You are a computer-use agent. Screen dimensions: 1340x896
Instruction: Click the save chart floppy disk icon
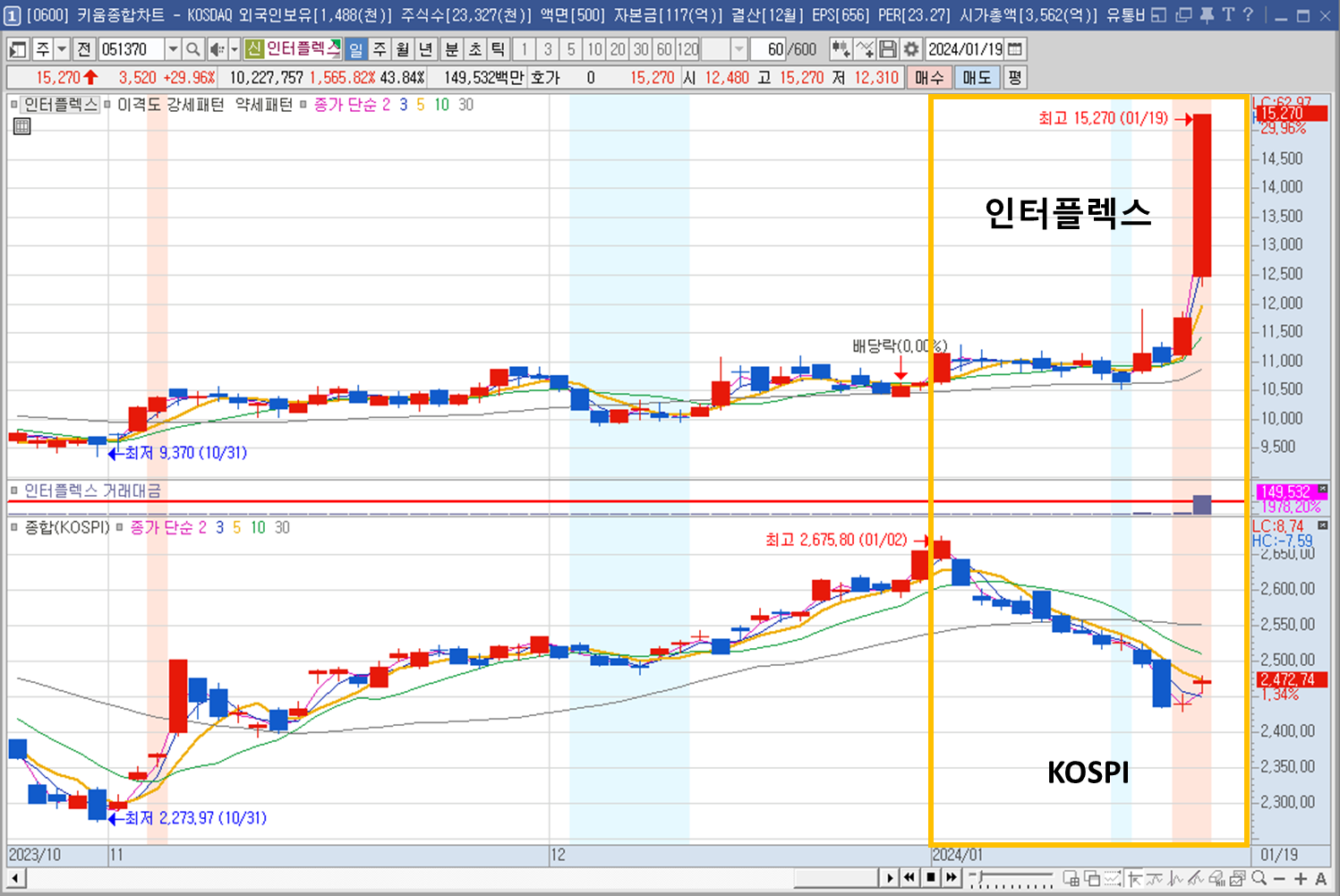click(x=888, y=49)
